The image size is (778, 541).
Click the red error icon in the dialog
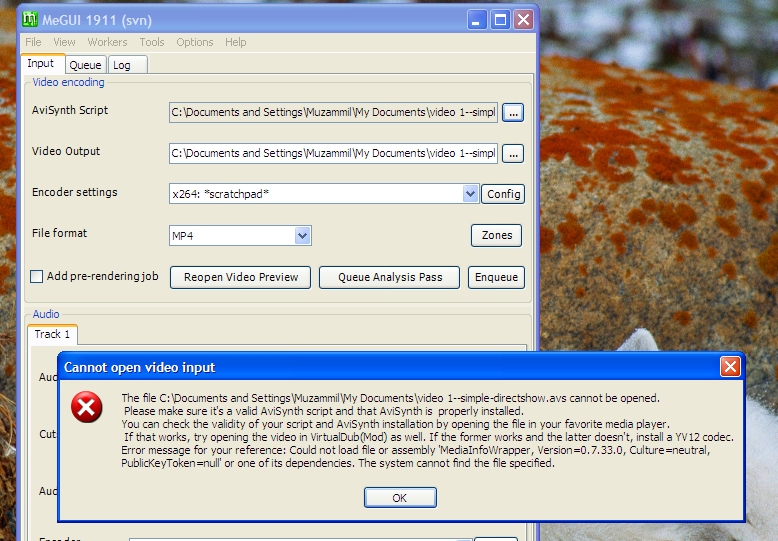click(86, 407)
